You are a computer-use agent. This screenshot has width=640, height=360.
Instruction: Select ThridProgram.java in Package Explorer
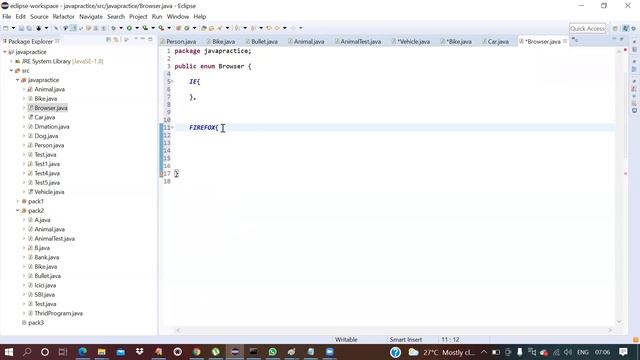[x=58, y=313]
